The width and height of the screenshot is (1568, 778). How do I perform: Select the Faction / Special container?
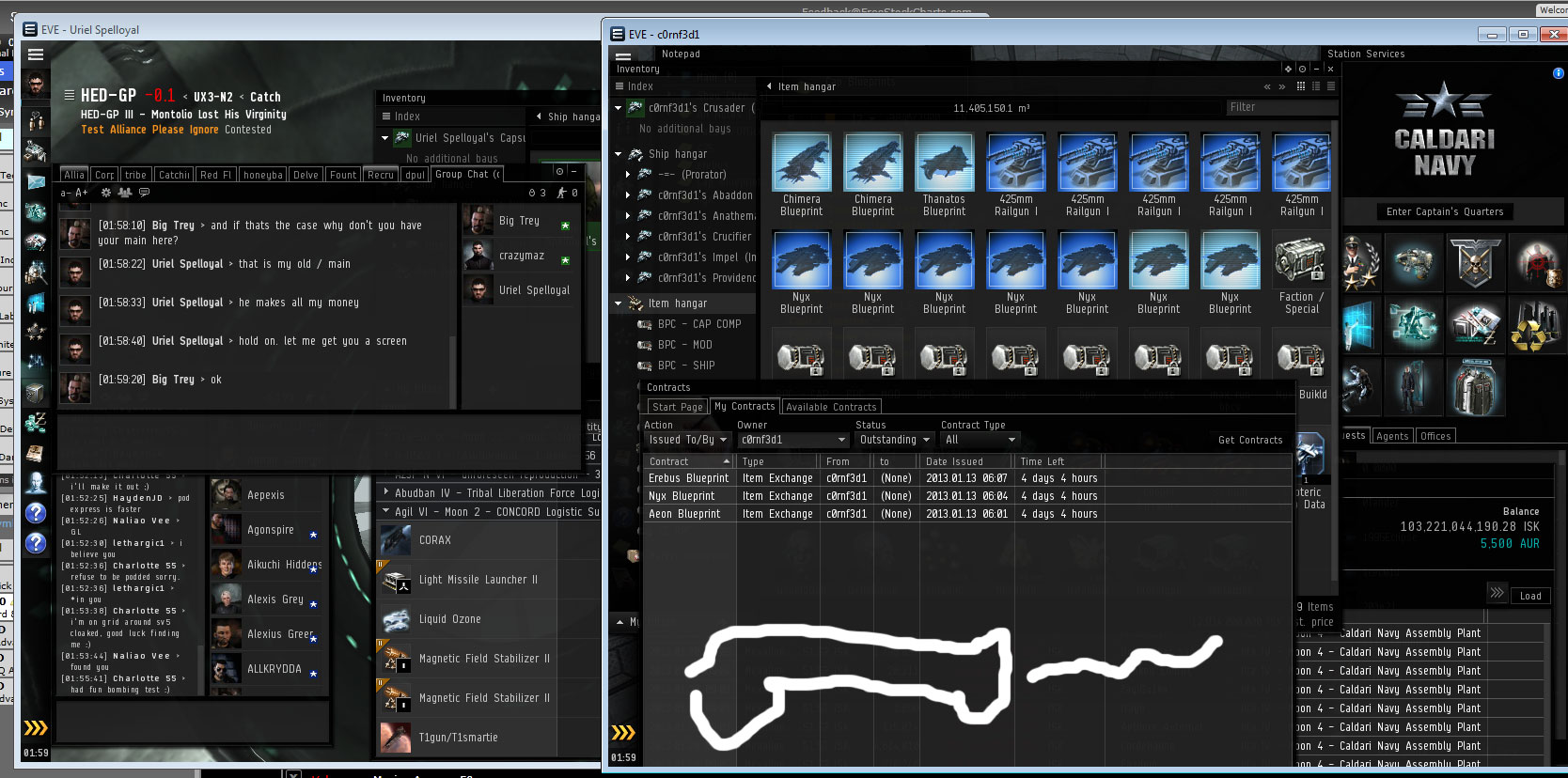(x=1301, y=272)
